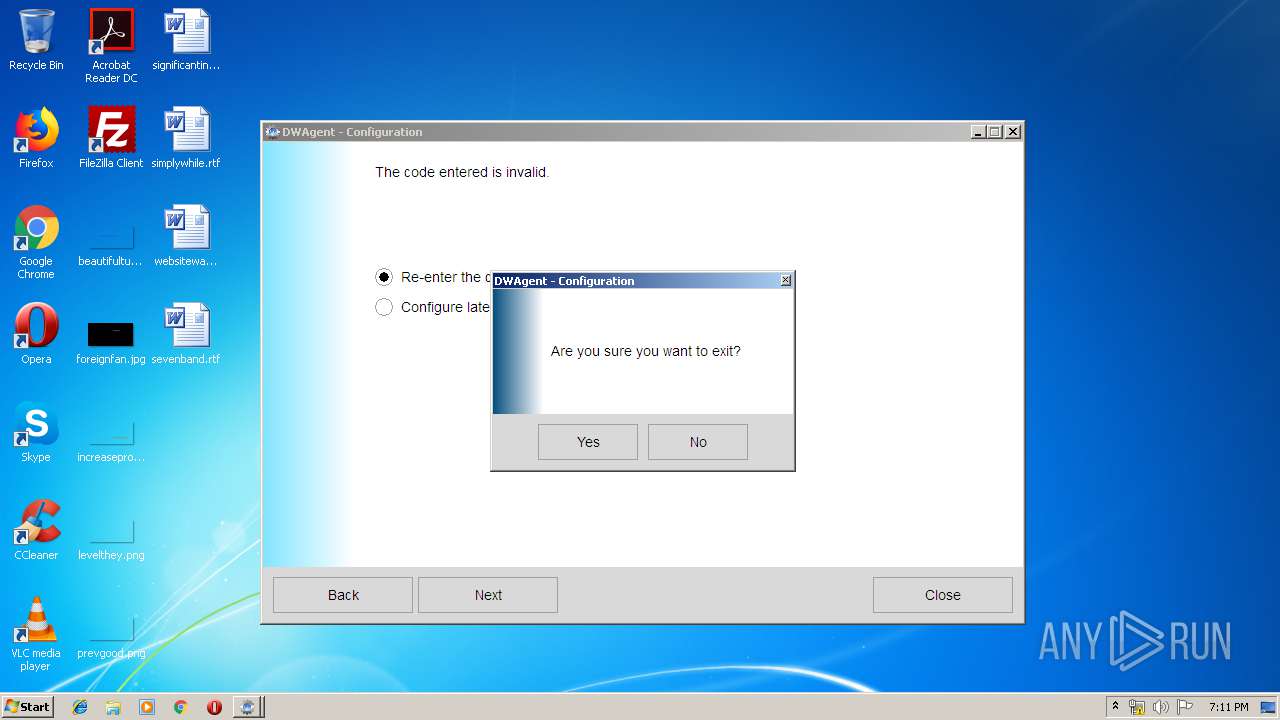
Task: Close the DWAgent main window via title bar
Action: (x=1013, y=132)
